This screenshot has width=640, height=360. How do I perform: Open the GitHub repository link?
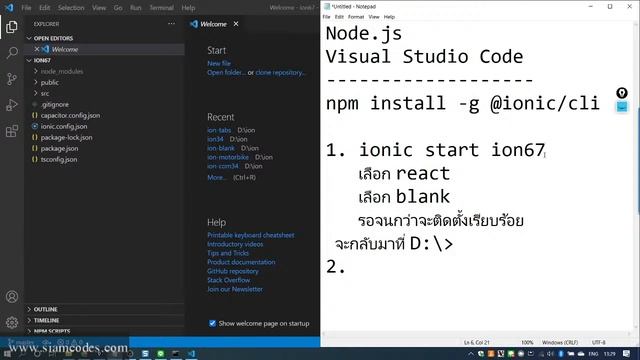pyautogui.click(x=233, y=271)
